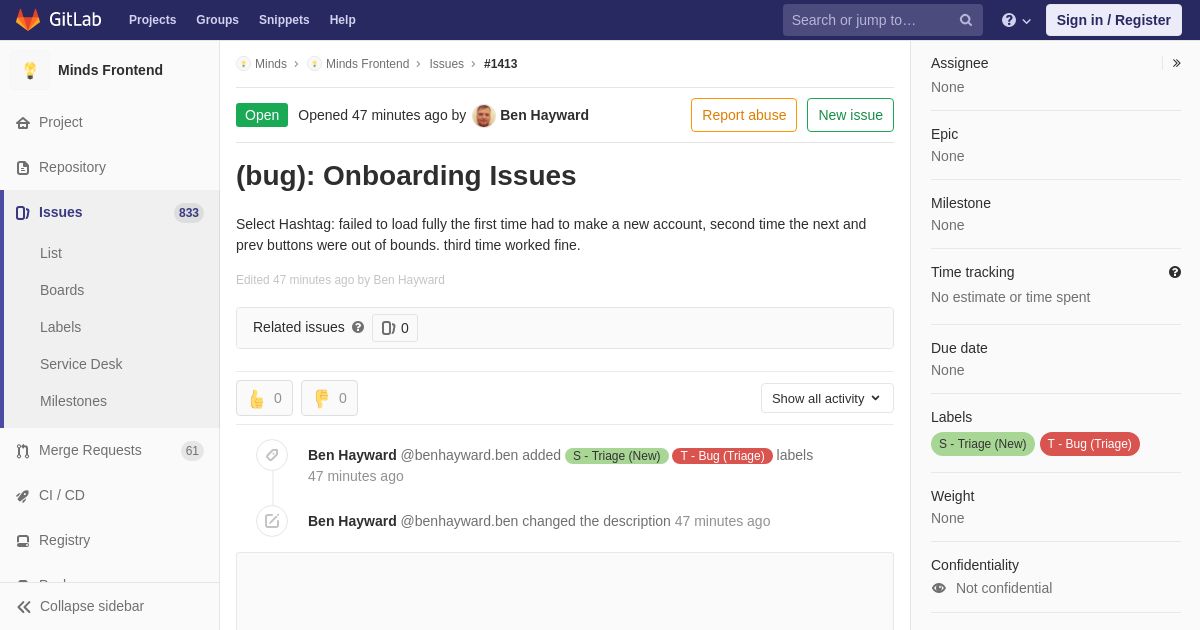Open the Help question mark menu
The height and width of the screenshot is (630, 1200).
(x=1016, y=20)
